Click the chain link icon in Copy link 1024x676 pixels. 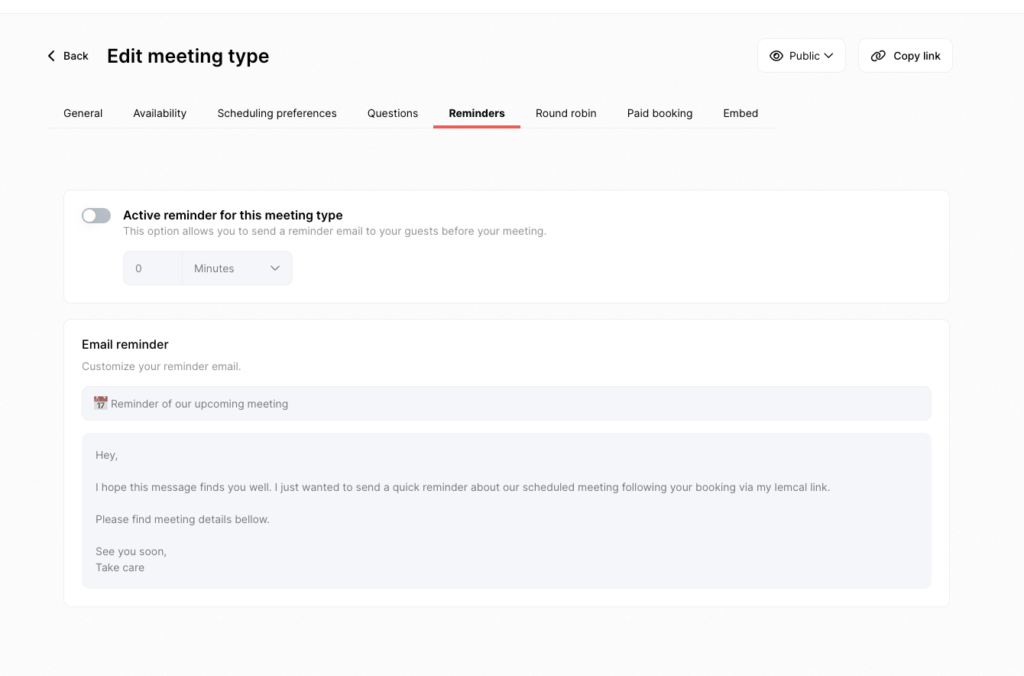click(878, 56)
